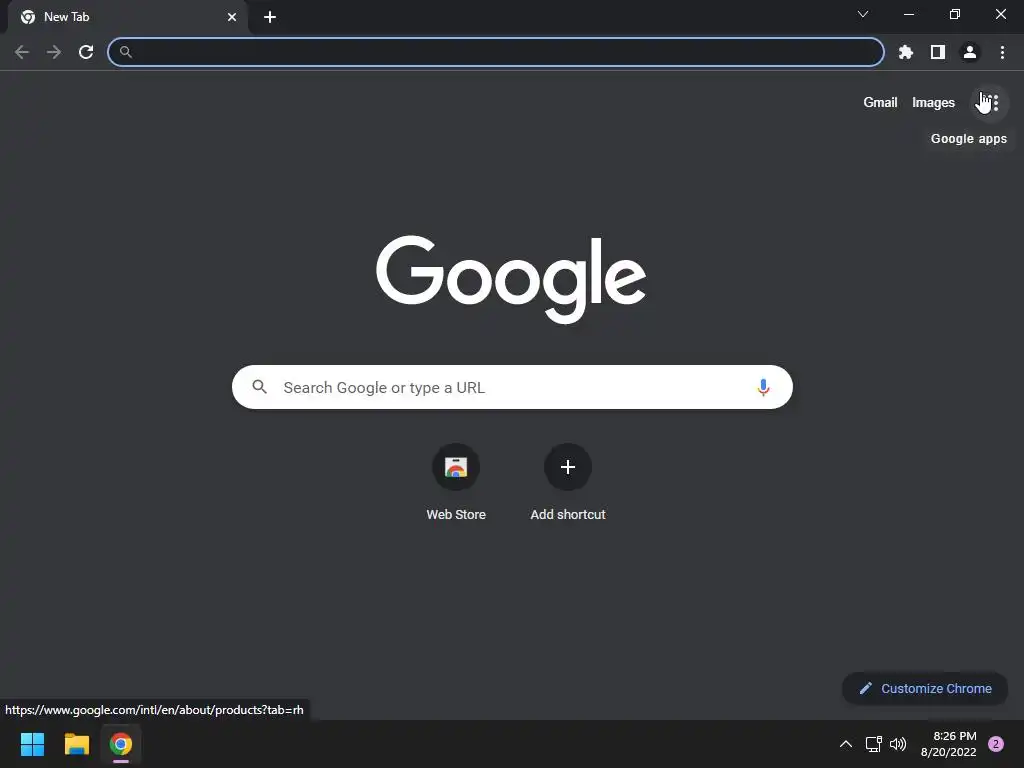Open the Windows Start menu
1024x768 pixels.
coord(32,744)
